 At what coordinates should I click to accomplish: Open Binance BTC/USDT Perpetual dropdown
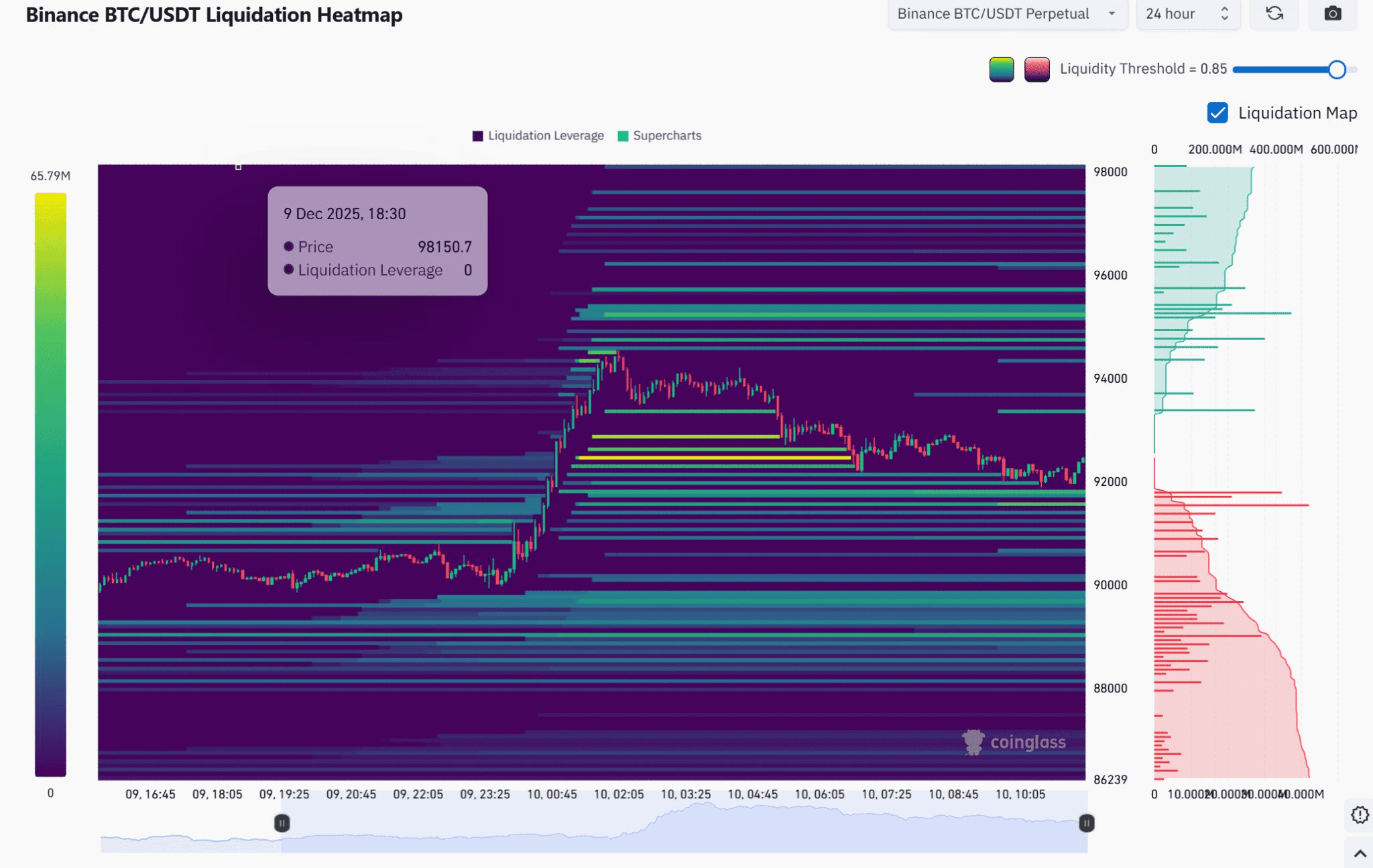[993, 13]
